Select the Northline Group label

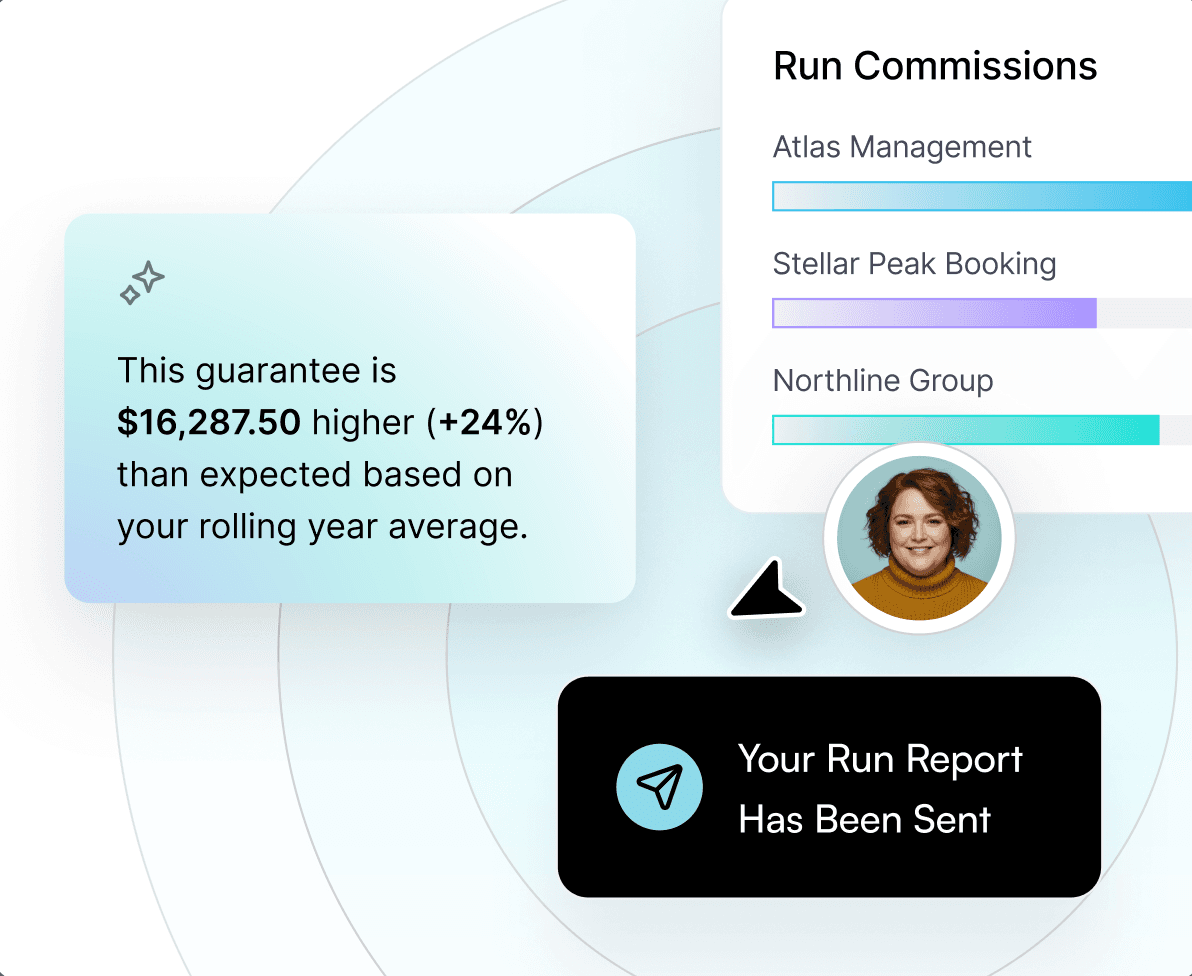click(883, 381)
